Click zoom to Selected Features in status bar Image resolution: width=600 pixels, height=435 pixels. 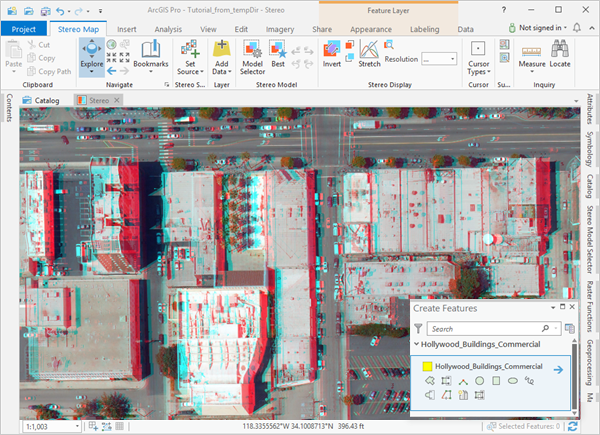(491, 426)
